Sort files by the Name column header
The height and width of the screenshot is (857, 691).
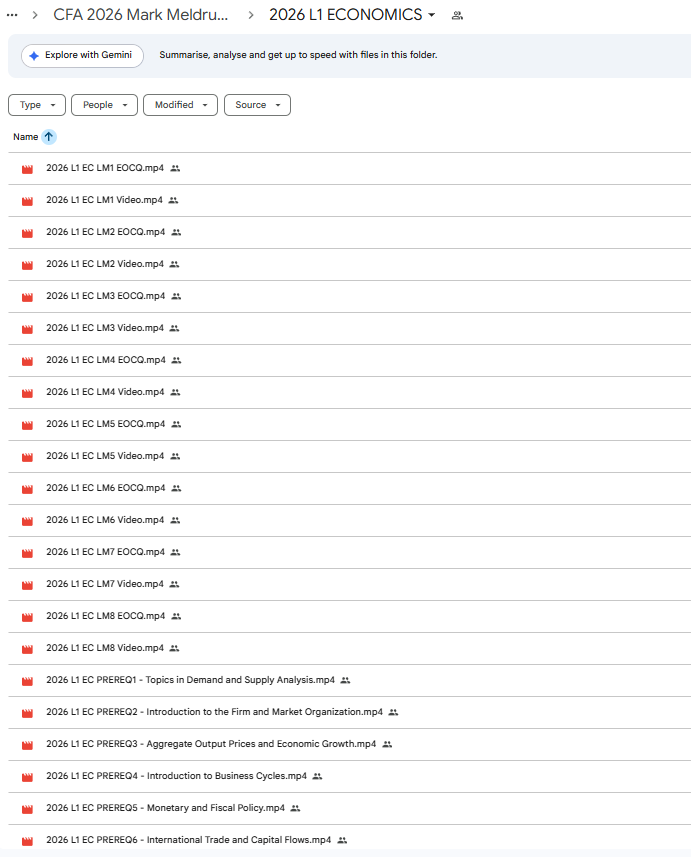25,137
